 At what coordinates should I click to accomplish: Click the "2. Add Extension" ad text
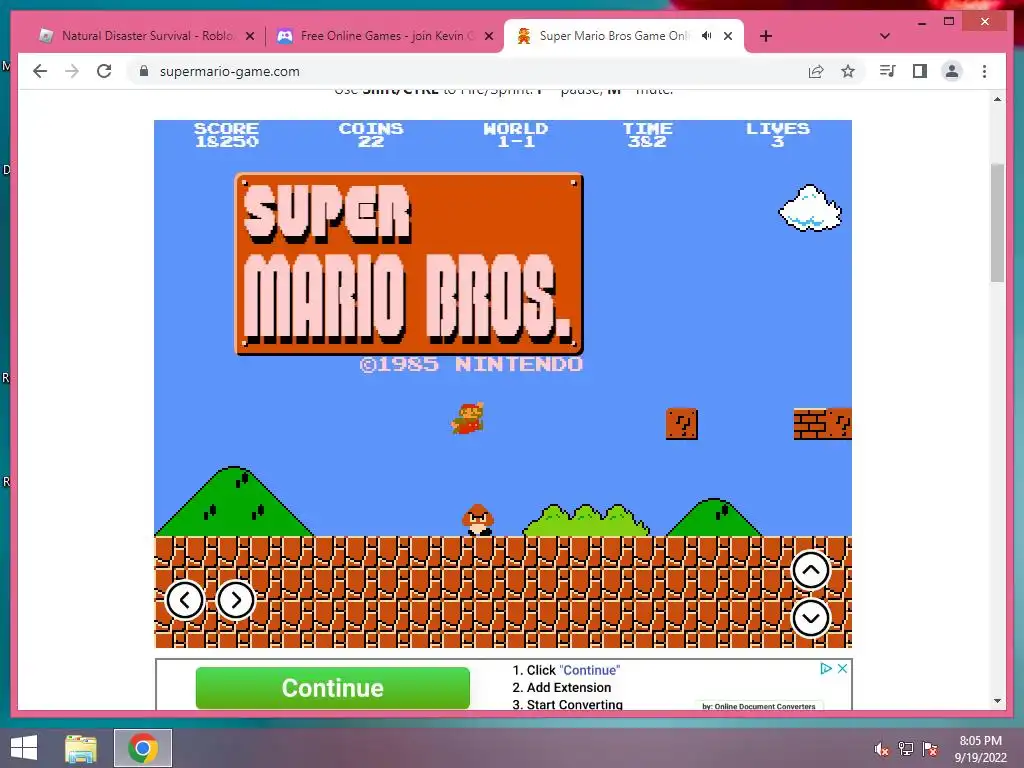562,687
